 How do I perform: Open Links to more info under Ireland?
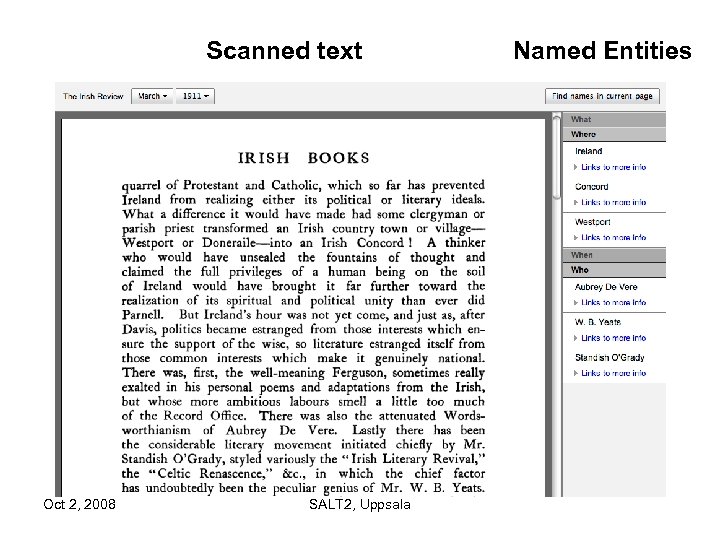click(613, 167)
